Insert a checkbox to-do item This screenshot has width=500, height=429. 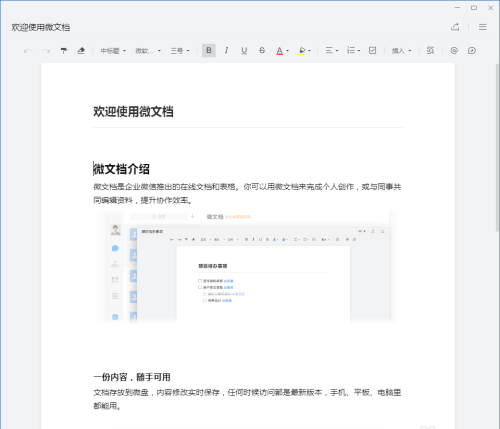[x=372, y=50]
